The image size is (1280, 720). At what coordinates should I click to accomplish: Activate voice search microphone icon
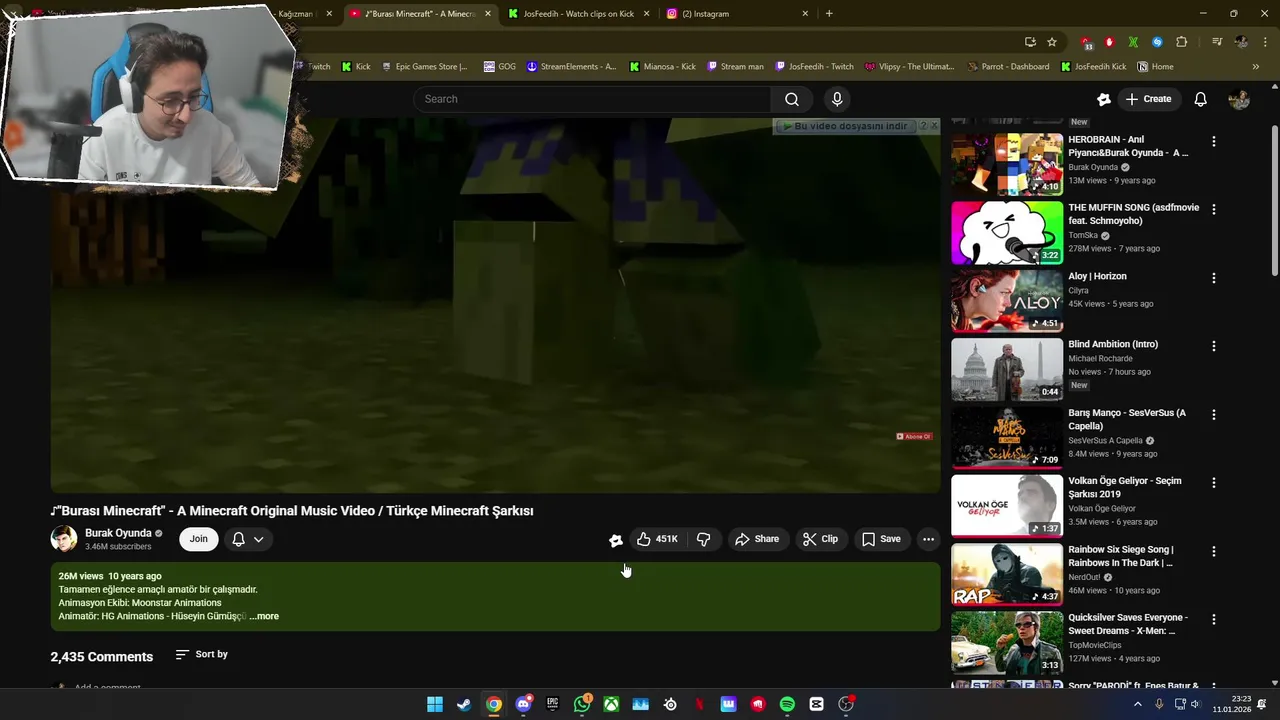[x=837, y=99]
